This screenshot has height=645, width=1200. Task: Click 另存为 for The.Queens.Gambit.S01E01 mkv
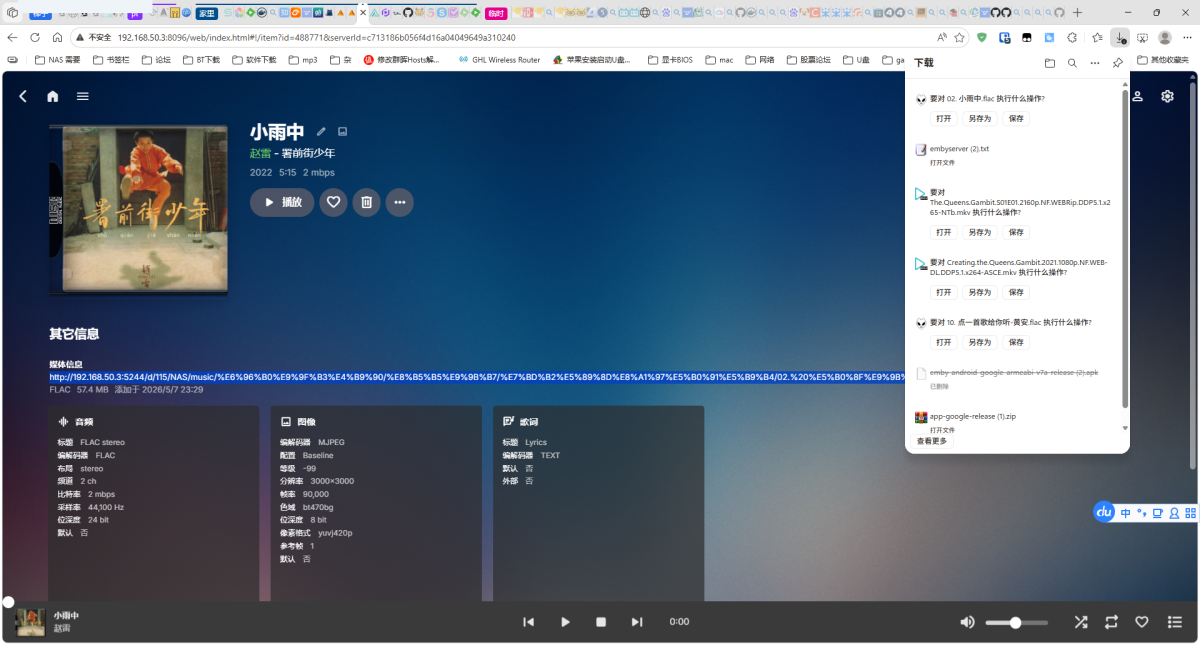(980, 232)
